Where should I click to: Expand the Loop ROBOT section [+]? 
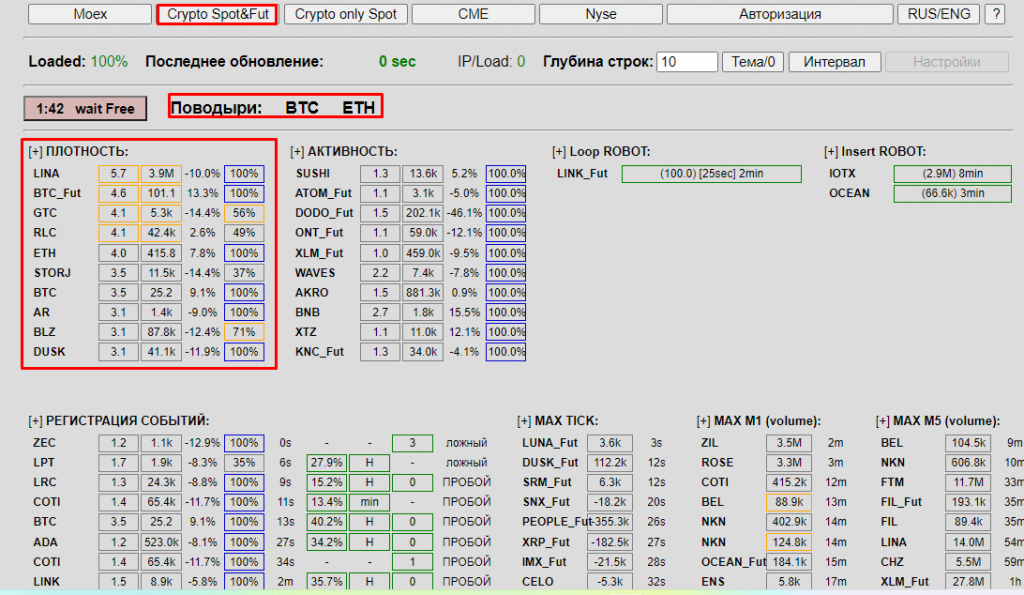(559, 152)
